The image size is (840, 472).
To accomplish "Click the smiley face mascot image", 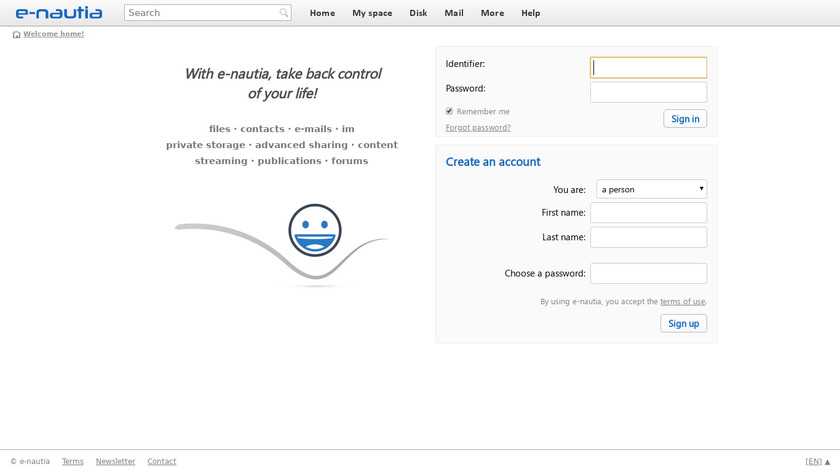I will pos(315,230).
